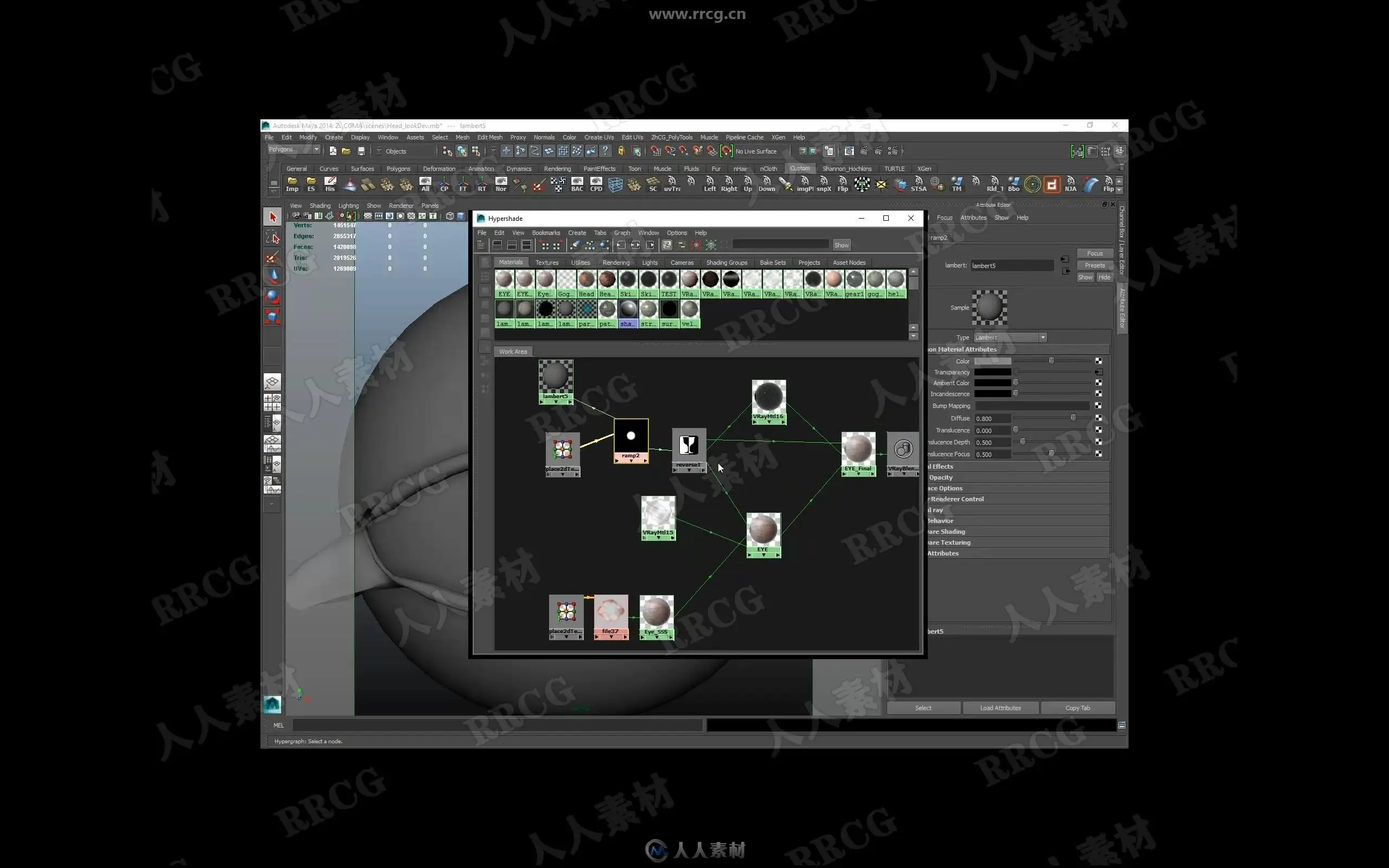Toggle Ambient Color map checker button
Viewport: 1389px width, 868px height.
[1098, 383]
